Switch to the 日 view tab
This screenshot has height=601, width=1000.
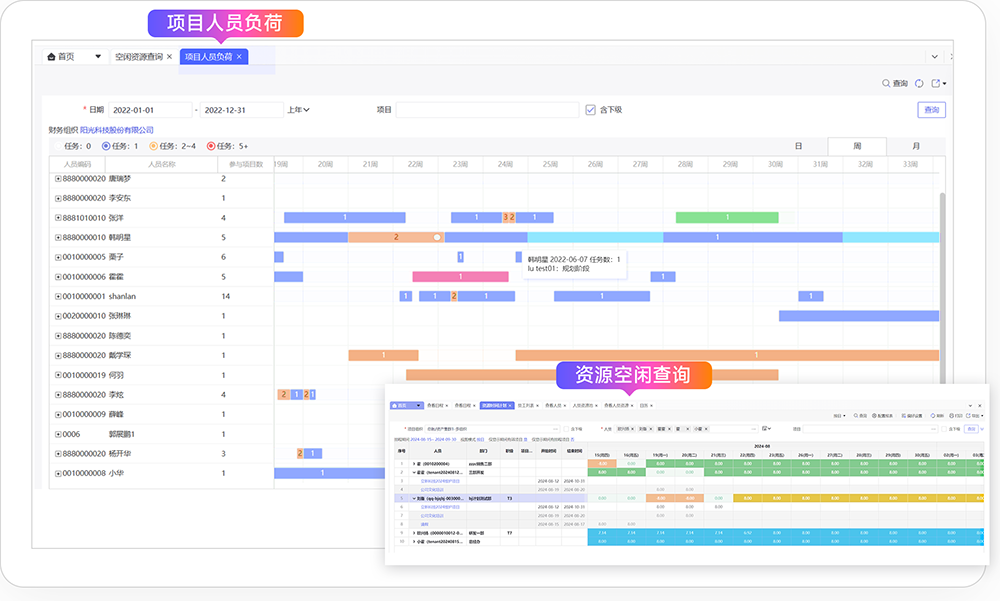coord(798,146)
